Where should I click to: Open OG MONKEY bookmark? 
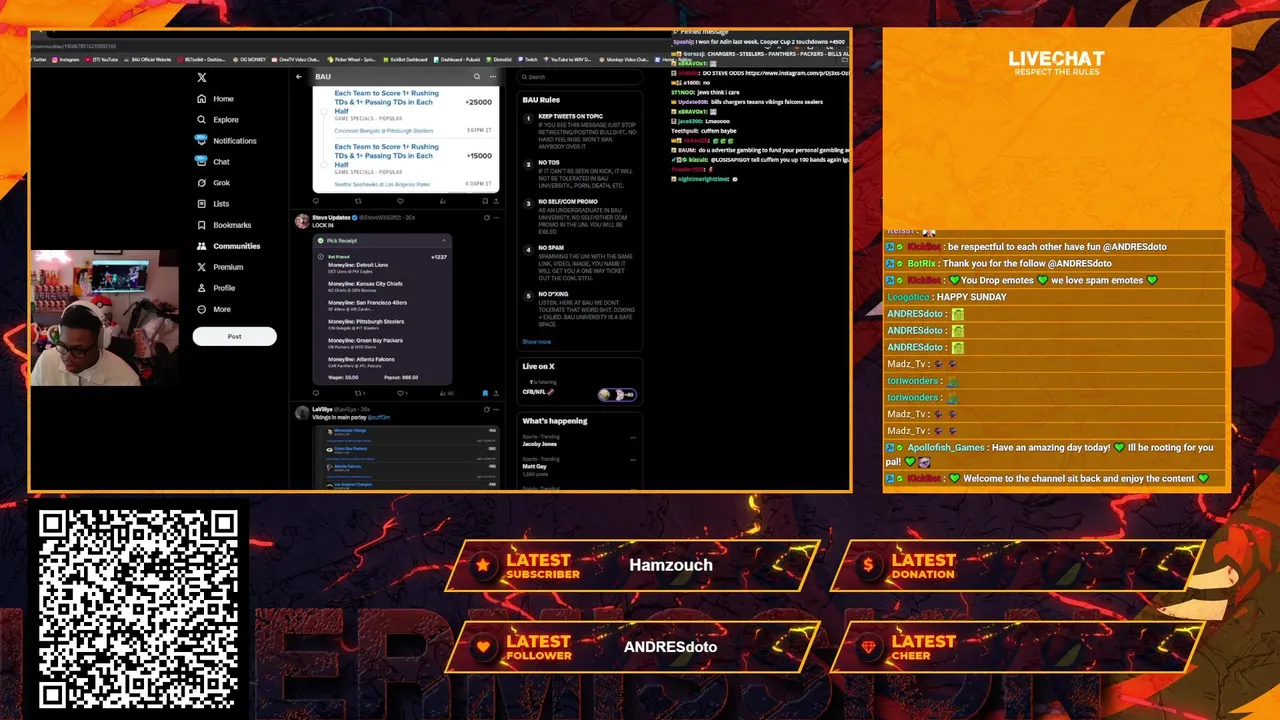coord(250,59)
